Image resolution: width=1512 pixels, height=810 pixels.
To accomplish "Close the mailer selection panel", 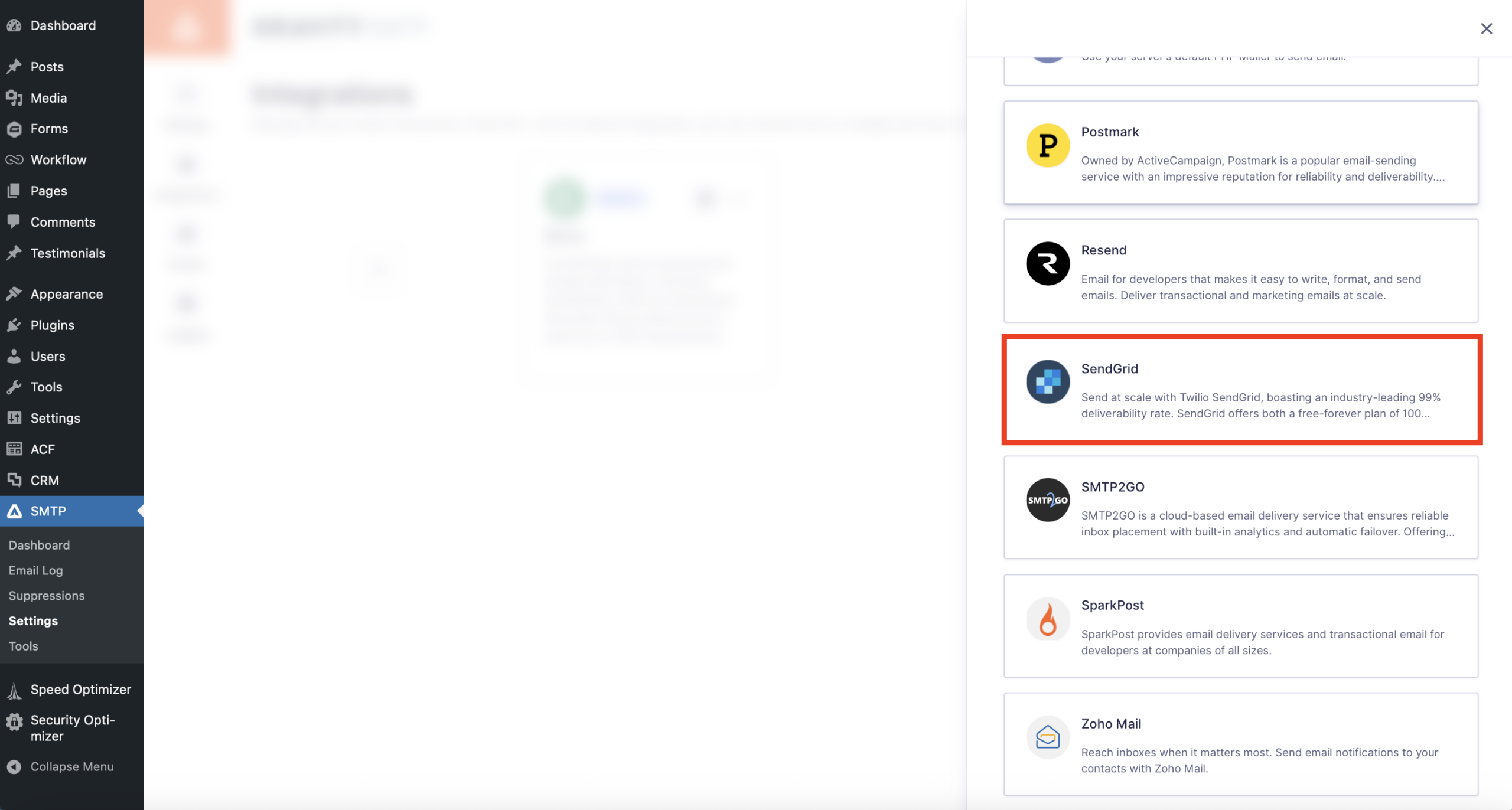I will coord(1486,28).
